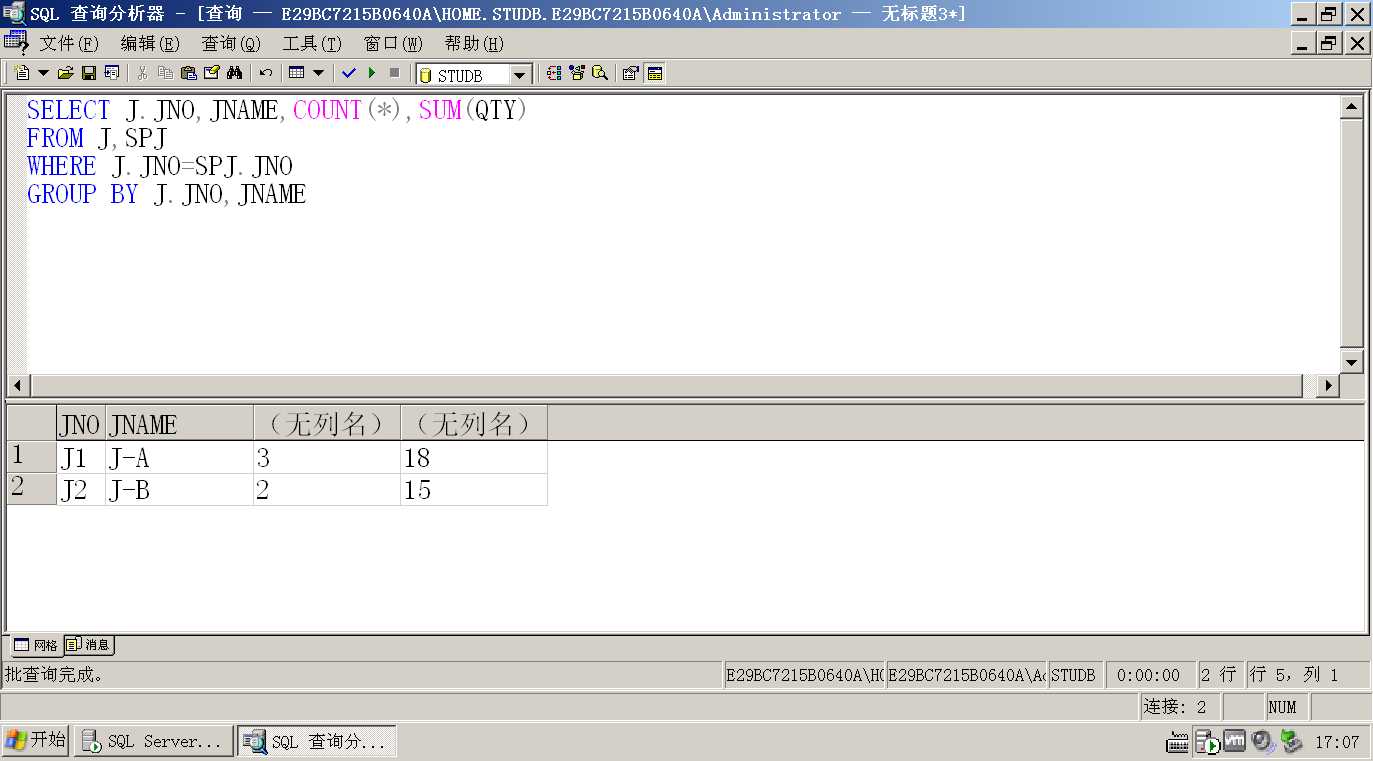Restore the inner query window

pos(1328,43)
